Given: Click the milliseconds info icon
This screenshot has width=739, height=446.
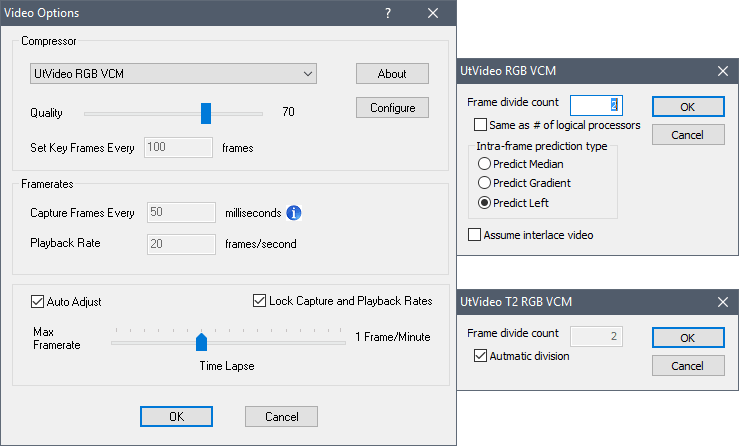Looking at the screenshot, I should (294, 212).
